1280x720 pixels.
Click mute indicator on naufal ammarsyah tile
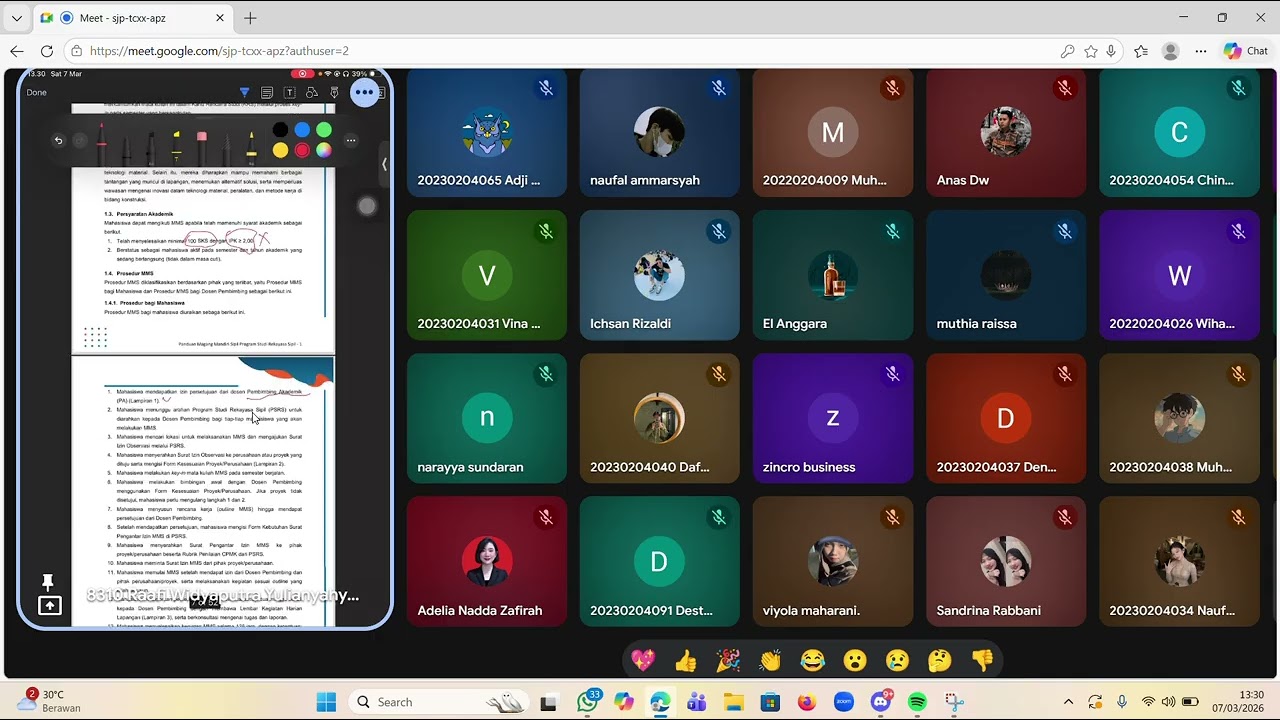(719, 88)
